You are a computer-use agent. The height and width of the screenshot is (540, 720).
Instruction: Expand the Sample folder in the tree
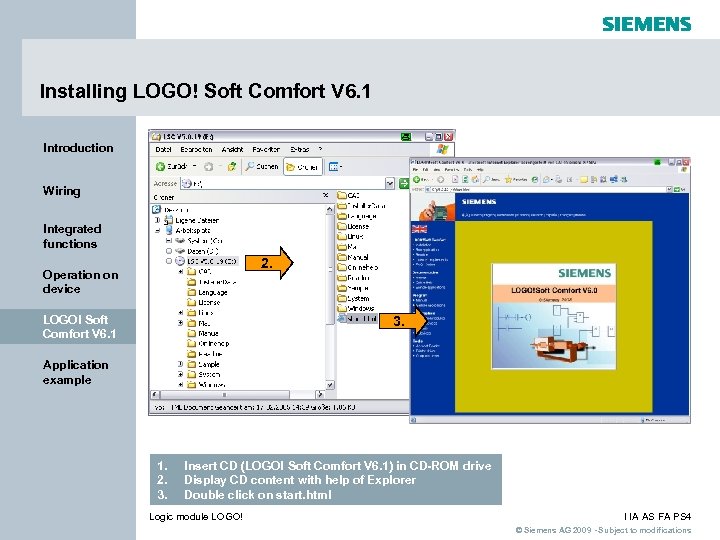tap(180, 364)
